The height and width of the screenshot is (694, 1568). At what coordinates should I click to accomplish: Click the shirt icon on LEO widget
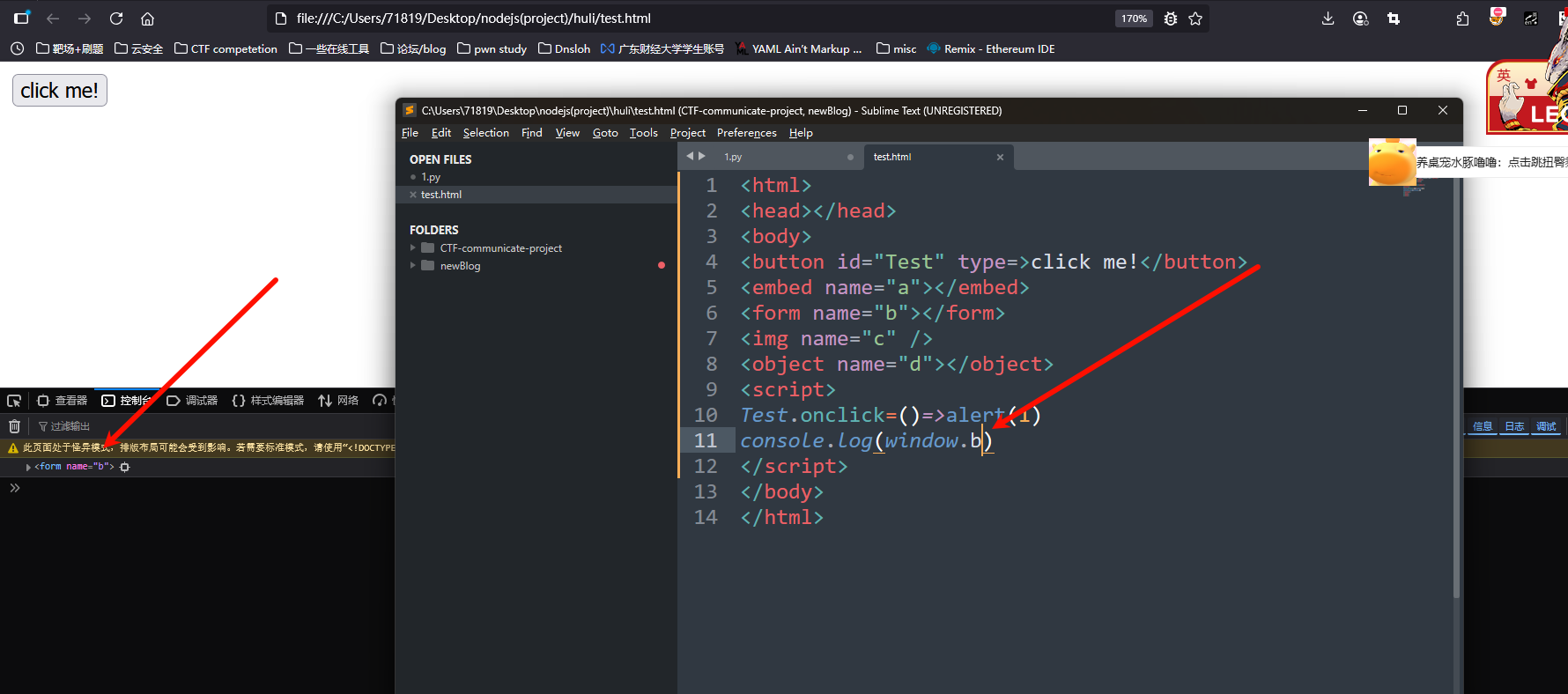point(1531,85)
